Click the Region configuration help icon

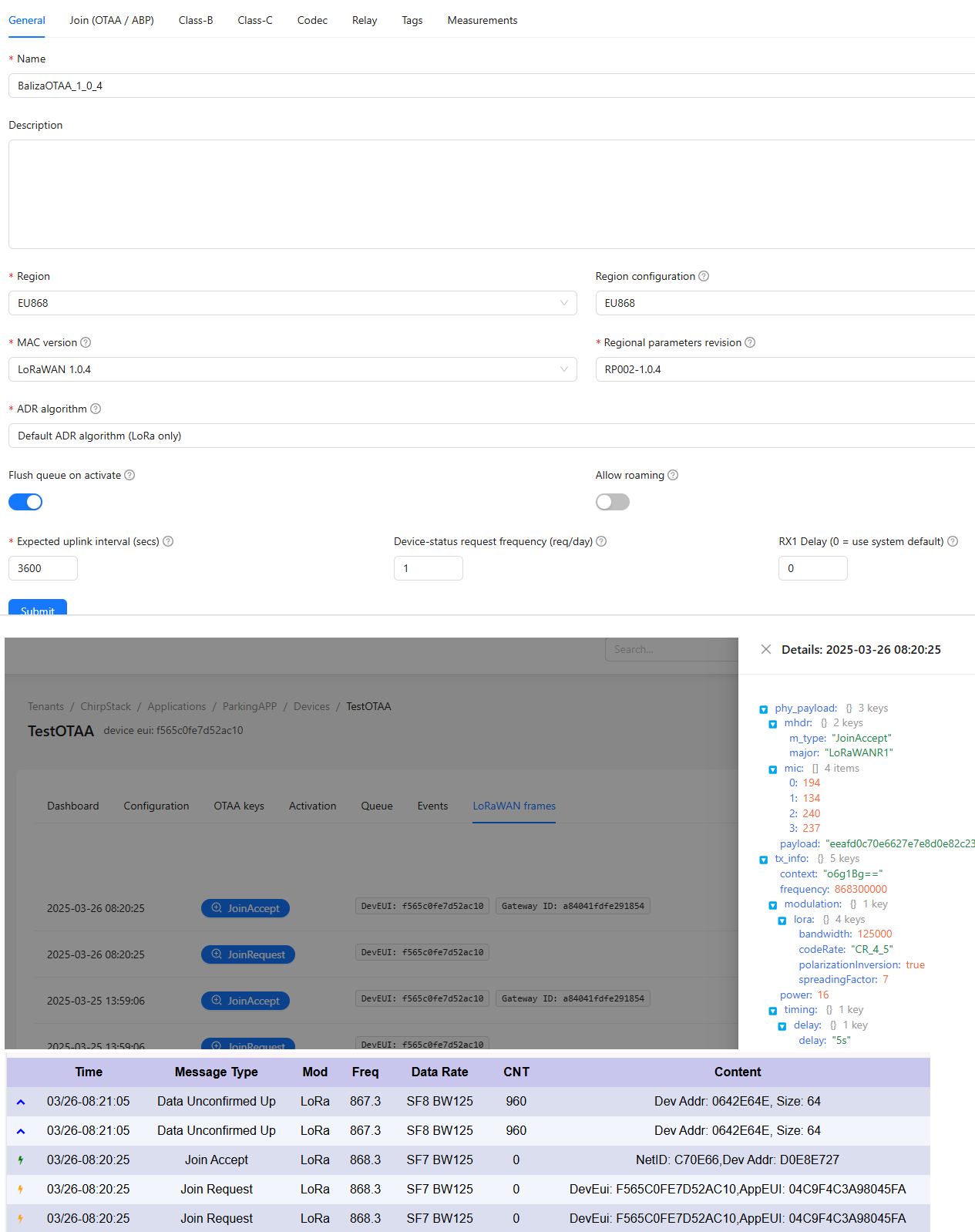click(704, 276)
